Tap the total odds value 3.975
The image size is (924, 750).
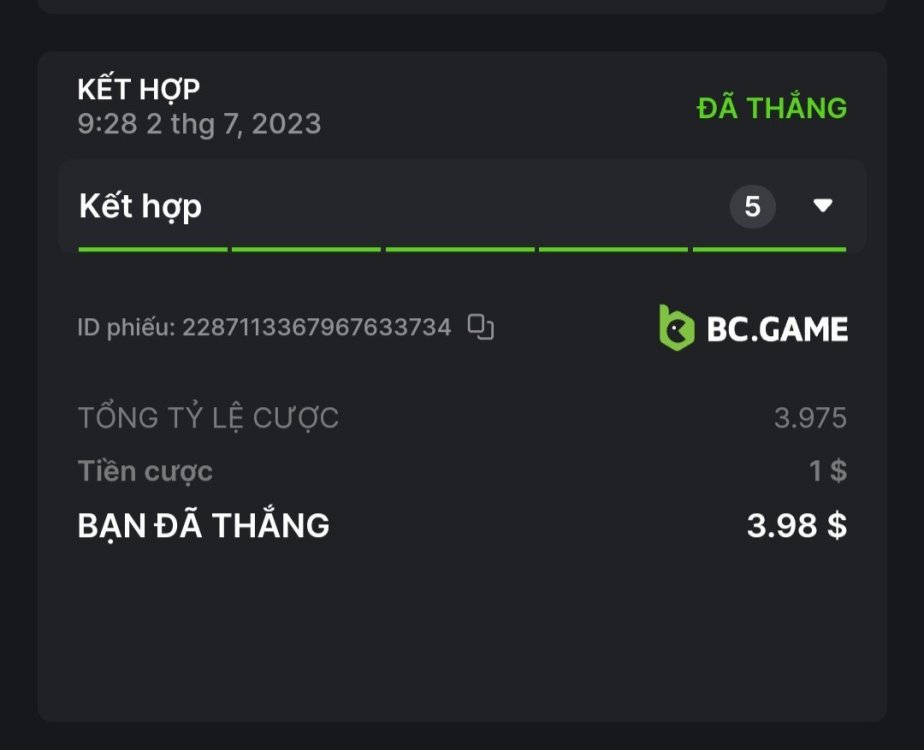point(810,418)
